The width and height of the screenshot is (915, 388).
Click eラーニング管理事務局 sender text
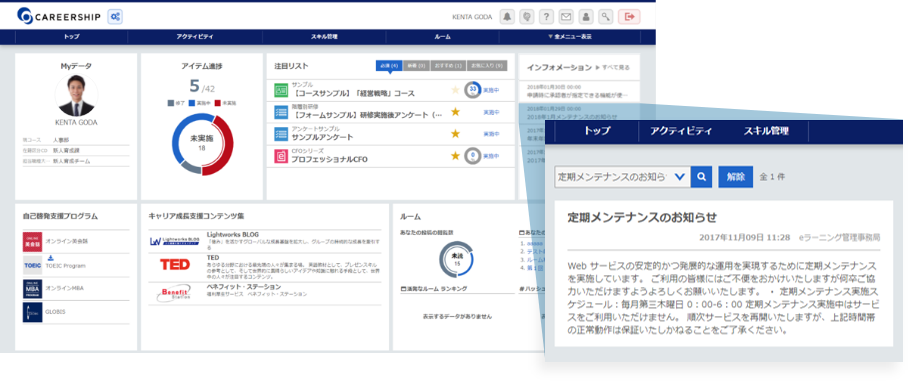[x=840, y=237]
